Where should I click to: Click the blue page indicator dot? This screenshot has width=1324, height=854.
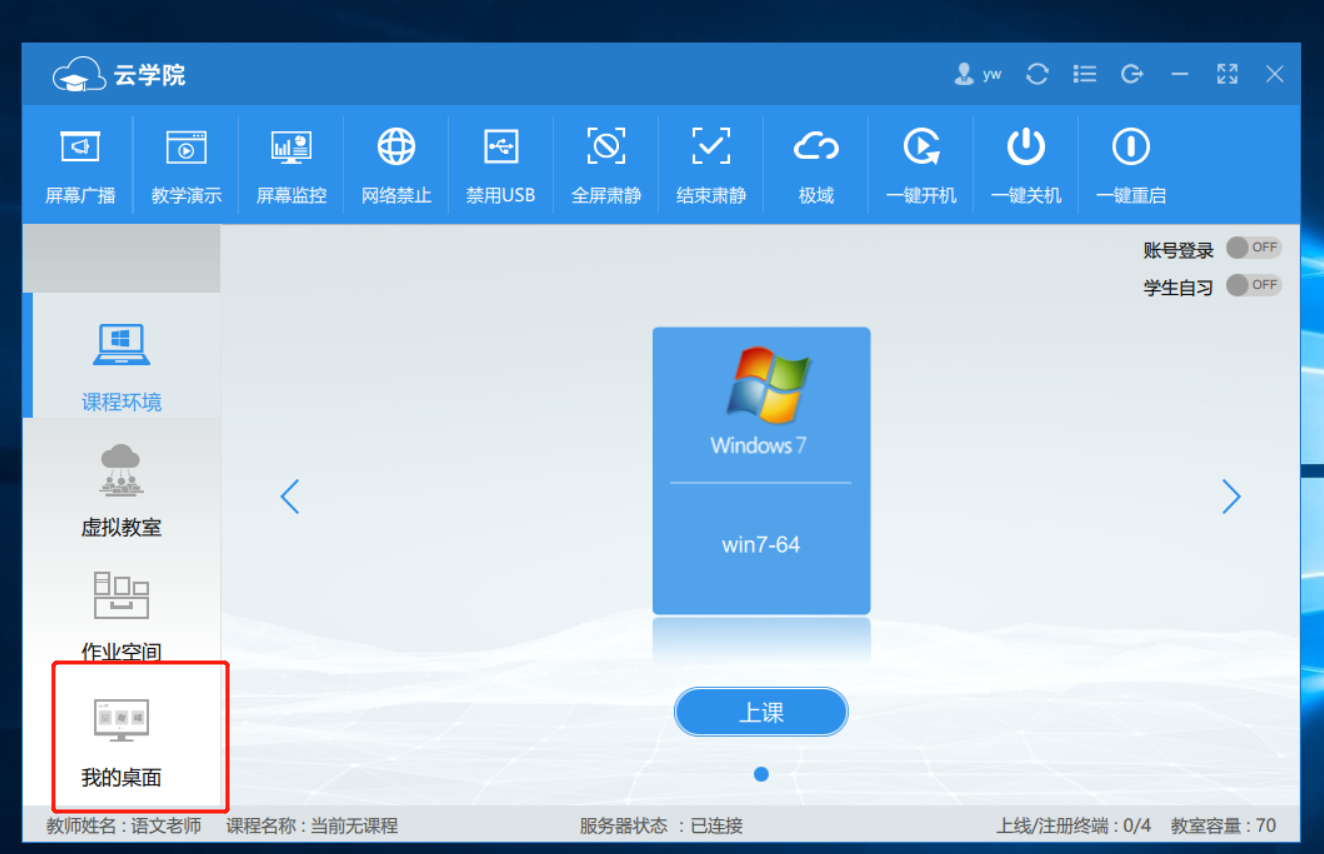coord(761,774)
